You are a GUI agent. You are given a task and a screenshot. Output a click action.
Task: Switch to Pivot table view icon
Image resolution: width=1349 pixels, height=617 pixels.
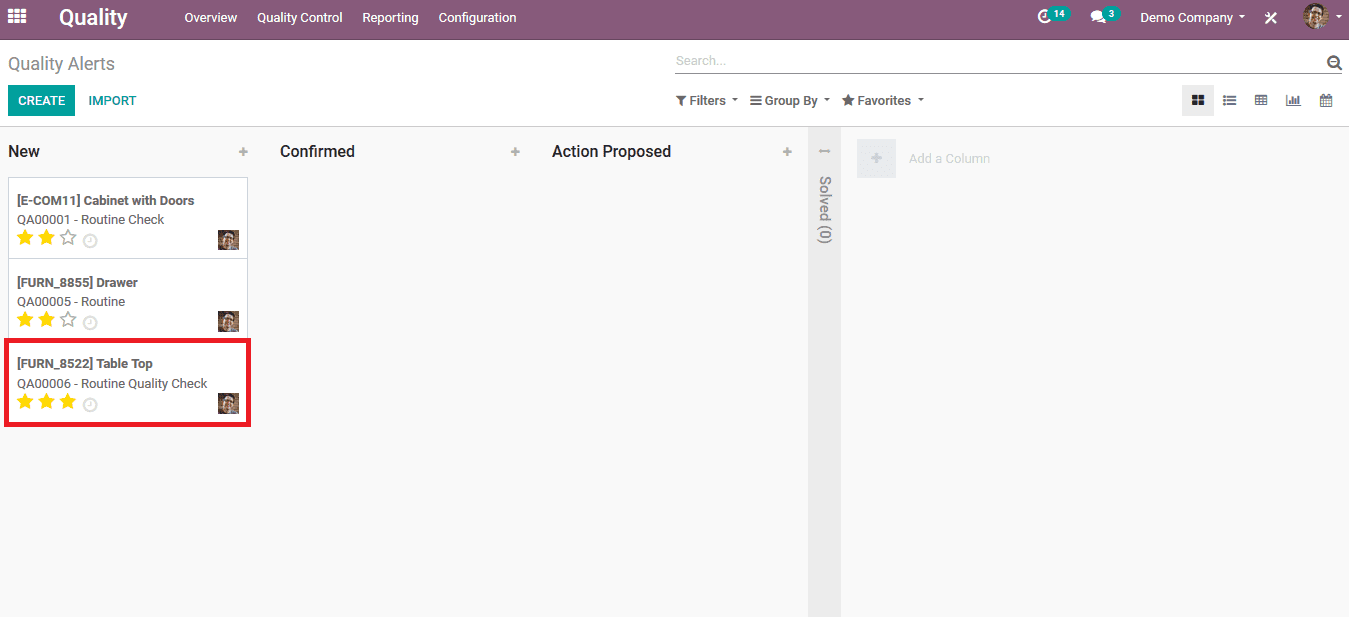click(1261, 100)
